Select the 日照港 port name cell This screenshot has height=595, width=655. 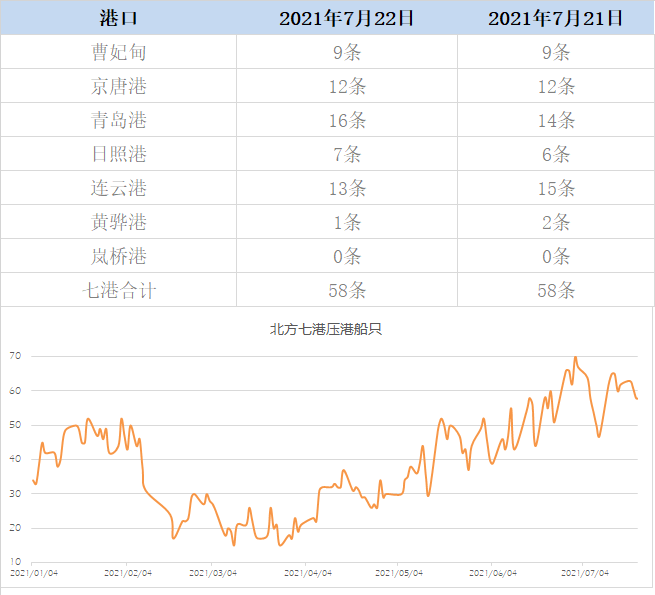click(119, 154)
